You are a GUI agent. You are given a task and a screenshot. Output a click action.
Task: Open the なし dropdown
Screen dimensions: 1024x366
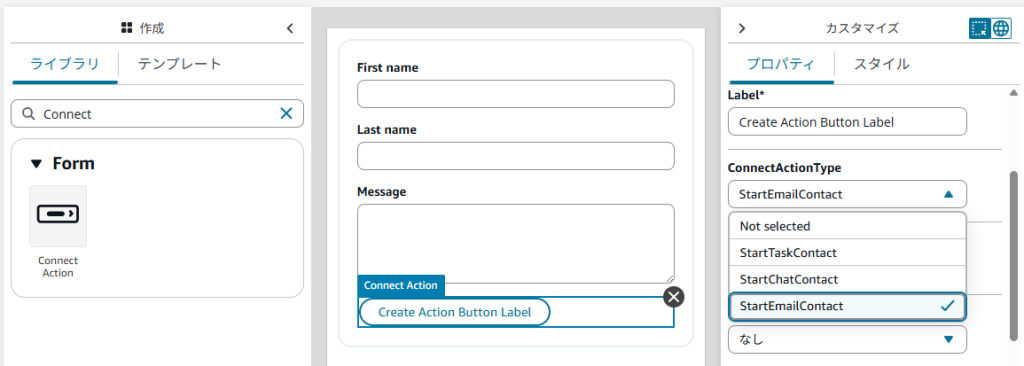(847, 339)
